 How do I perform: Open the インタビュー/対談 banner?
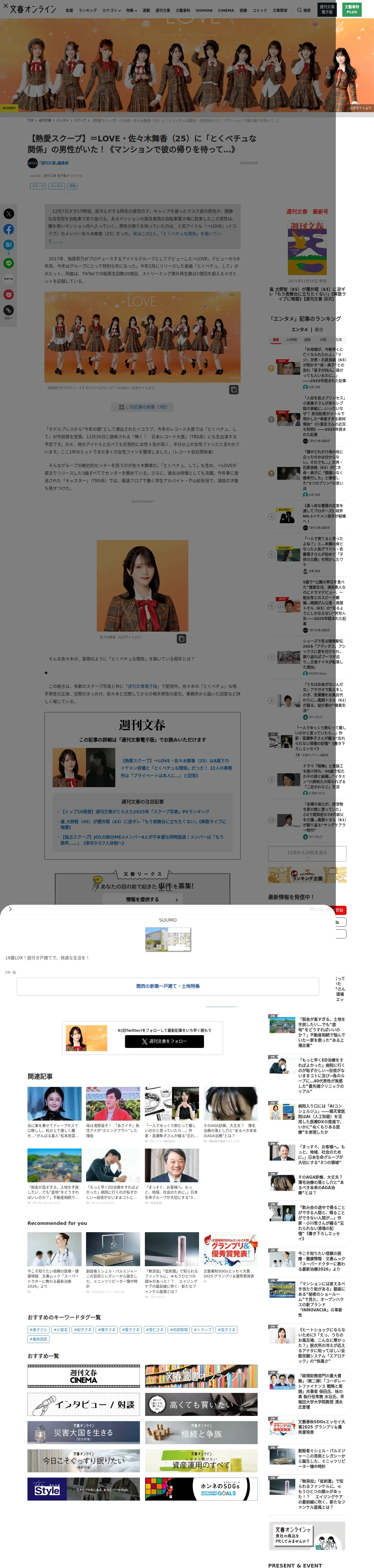coord(83,1404)
